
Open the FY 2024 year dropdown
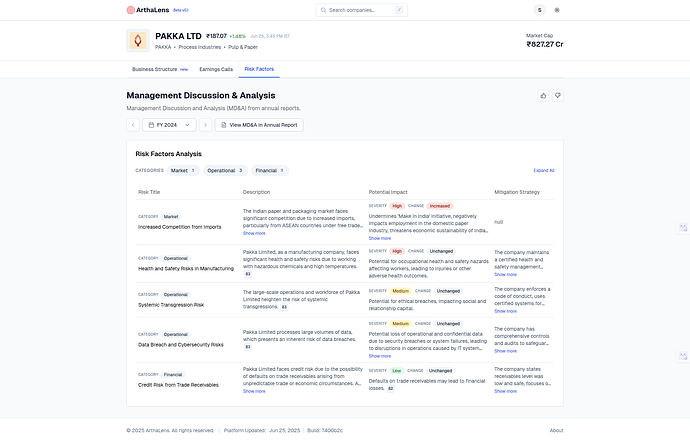169,125
